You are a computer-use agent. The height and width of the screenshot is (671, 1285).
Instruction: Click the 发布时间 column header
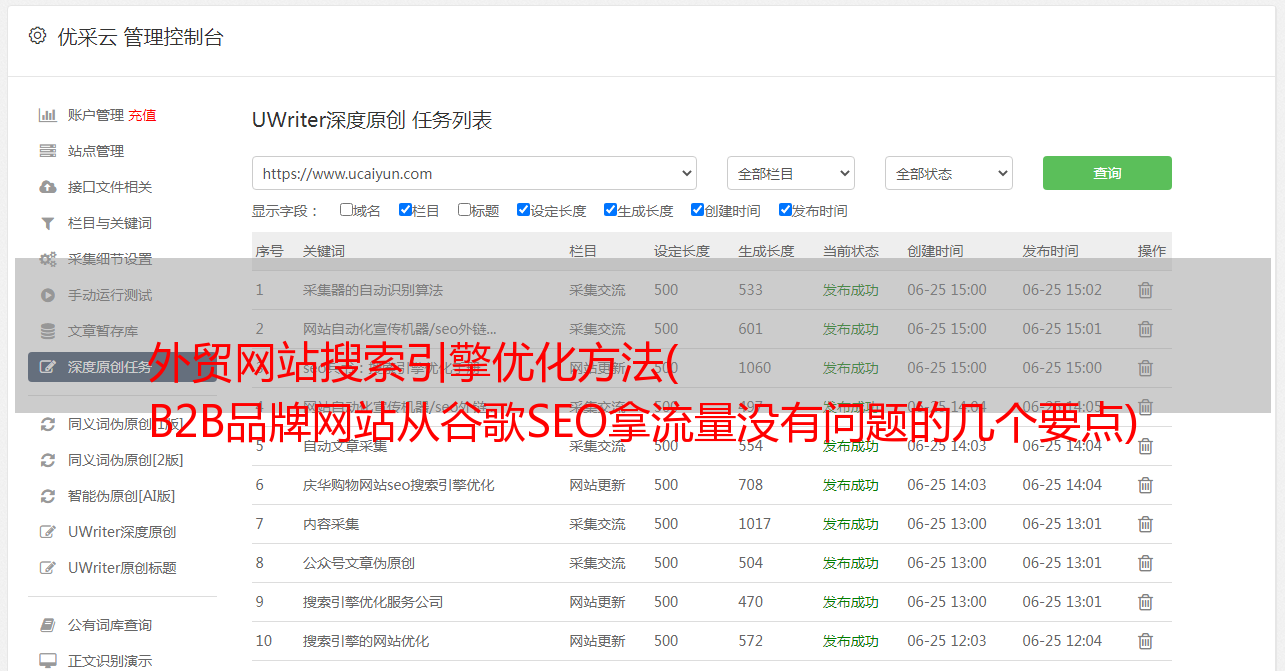(x=1050, y=251)
